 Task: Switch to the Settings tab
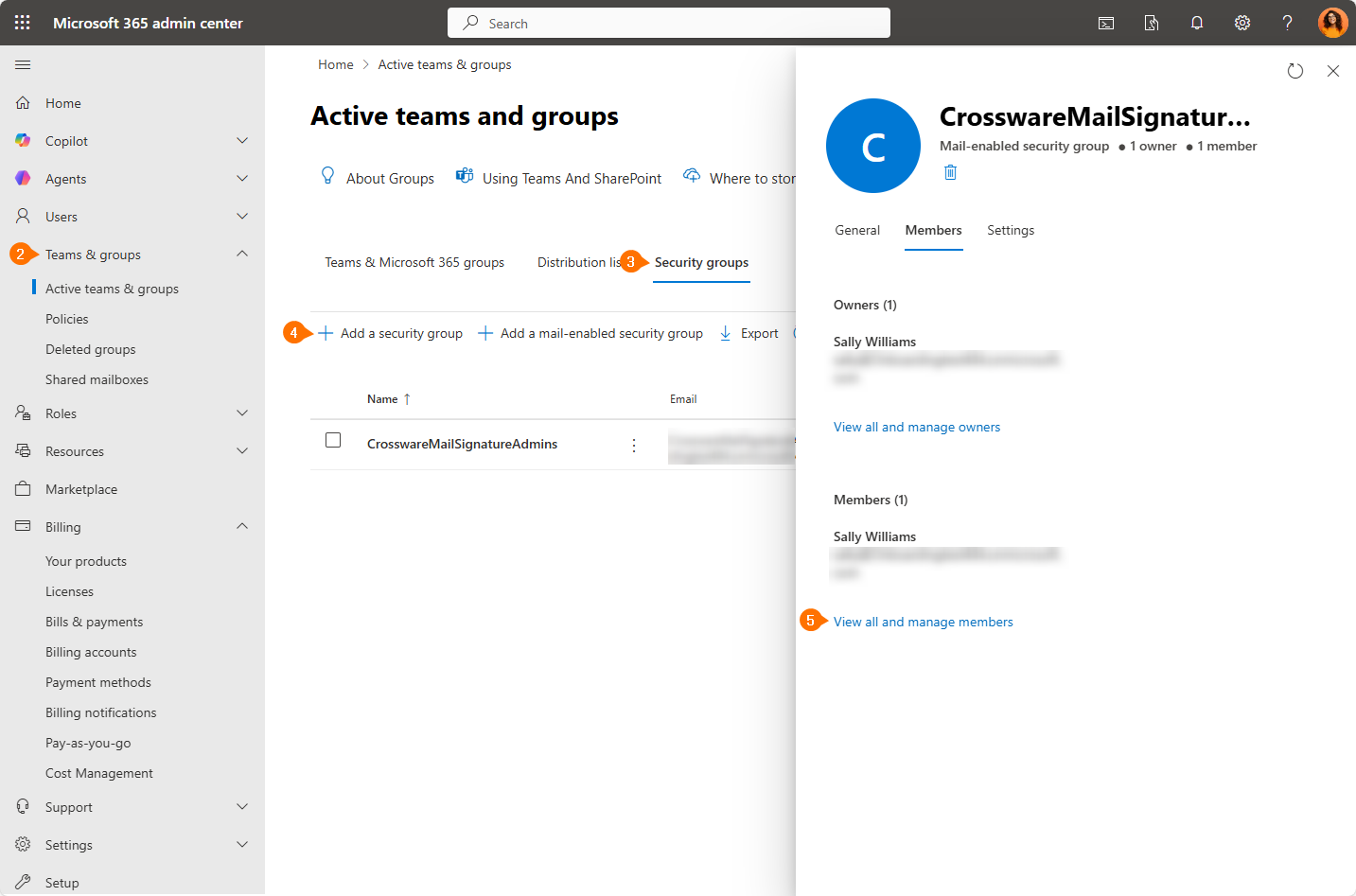point(1010,230)
